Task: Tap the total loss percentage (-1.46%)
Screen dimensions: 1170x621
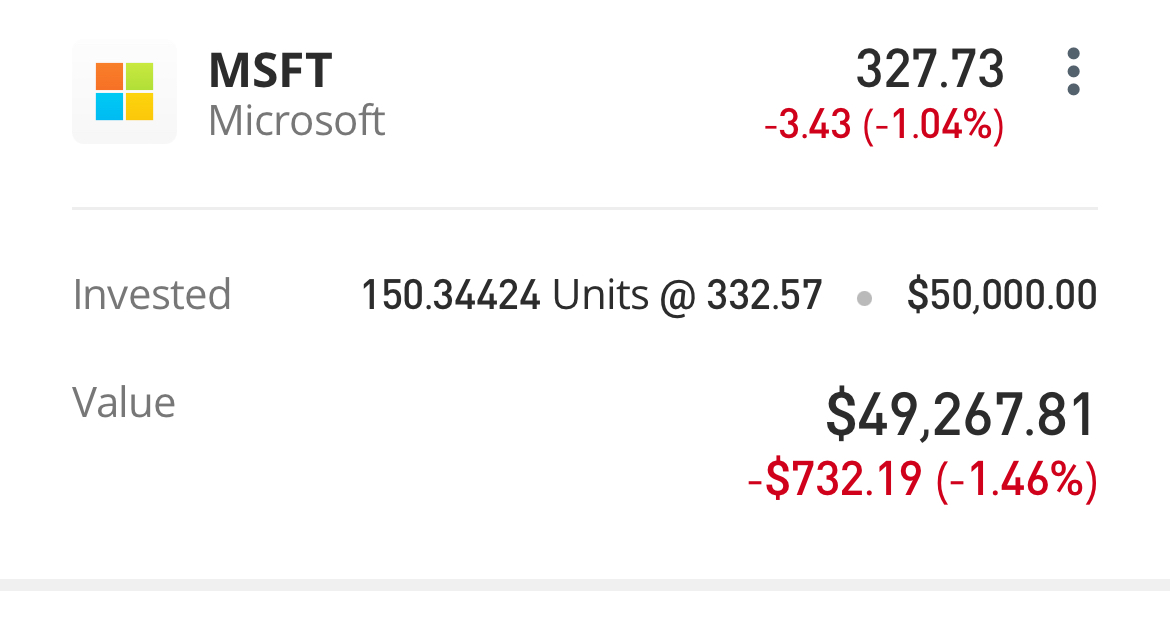Action: coord(1017,480)
